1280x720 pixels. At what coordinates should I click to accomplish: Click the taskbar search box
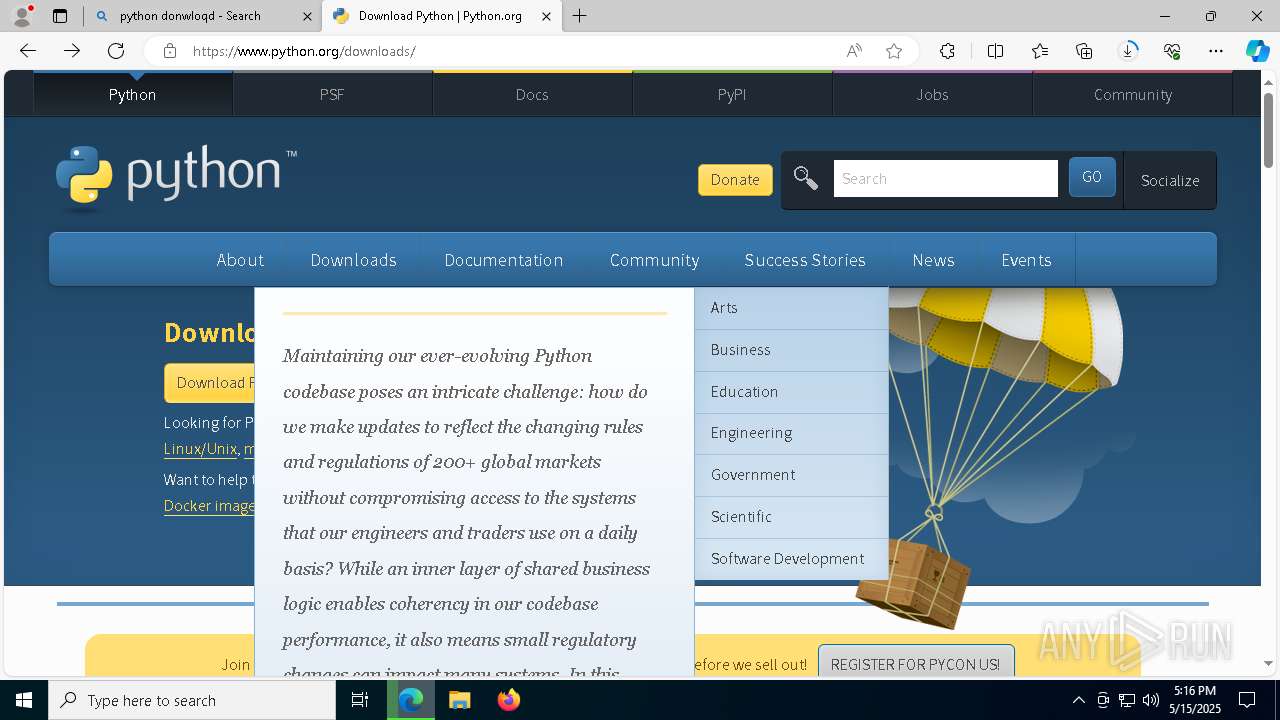click(x=192, y=700)
